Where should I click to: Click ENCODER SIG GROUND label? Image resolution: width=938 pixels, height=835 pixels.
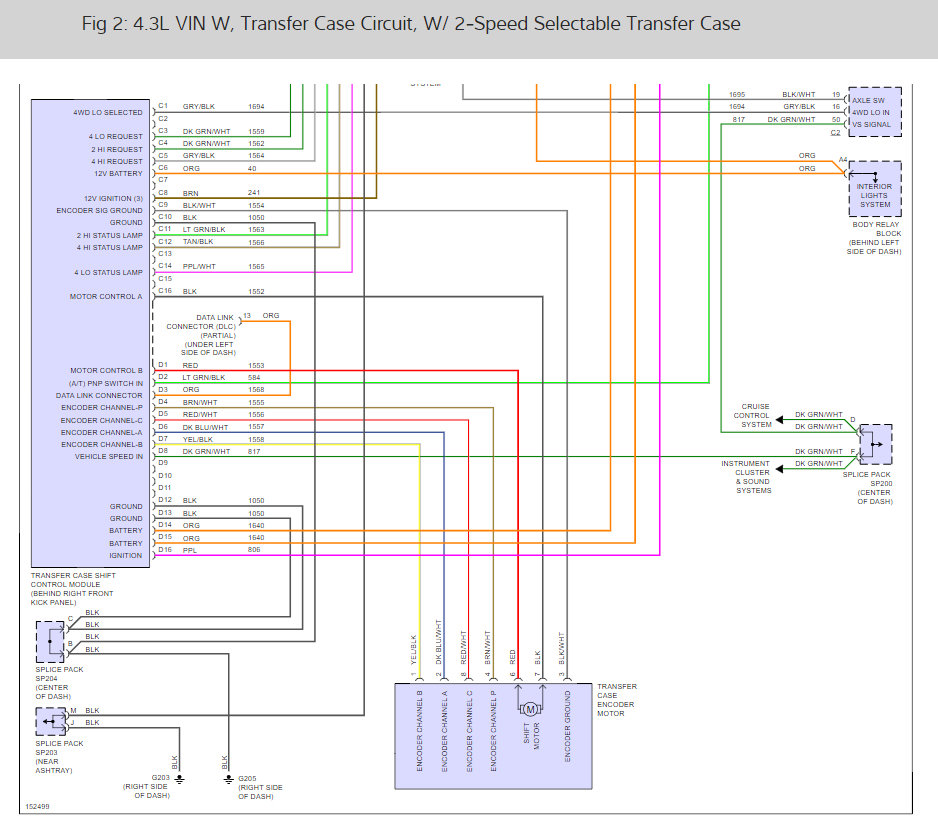tap(99, 211)
